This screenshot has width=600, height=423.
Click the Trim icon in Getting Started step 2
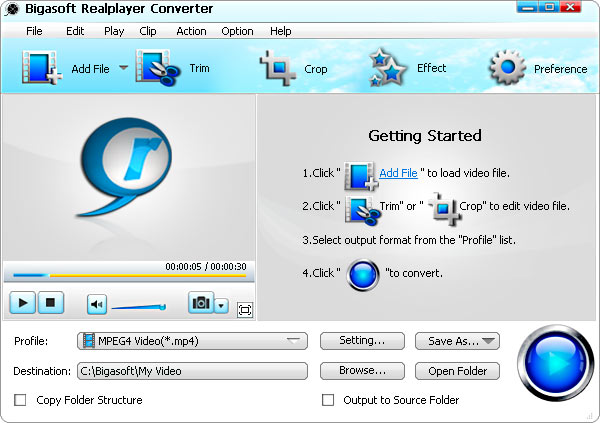pyautogui.click(x=362, y=209)
